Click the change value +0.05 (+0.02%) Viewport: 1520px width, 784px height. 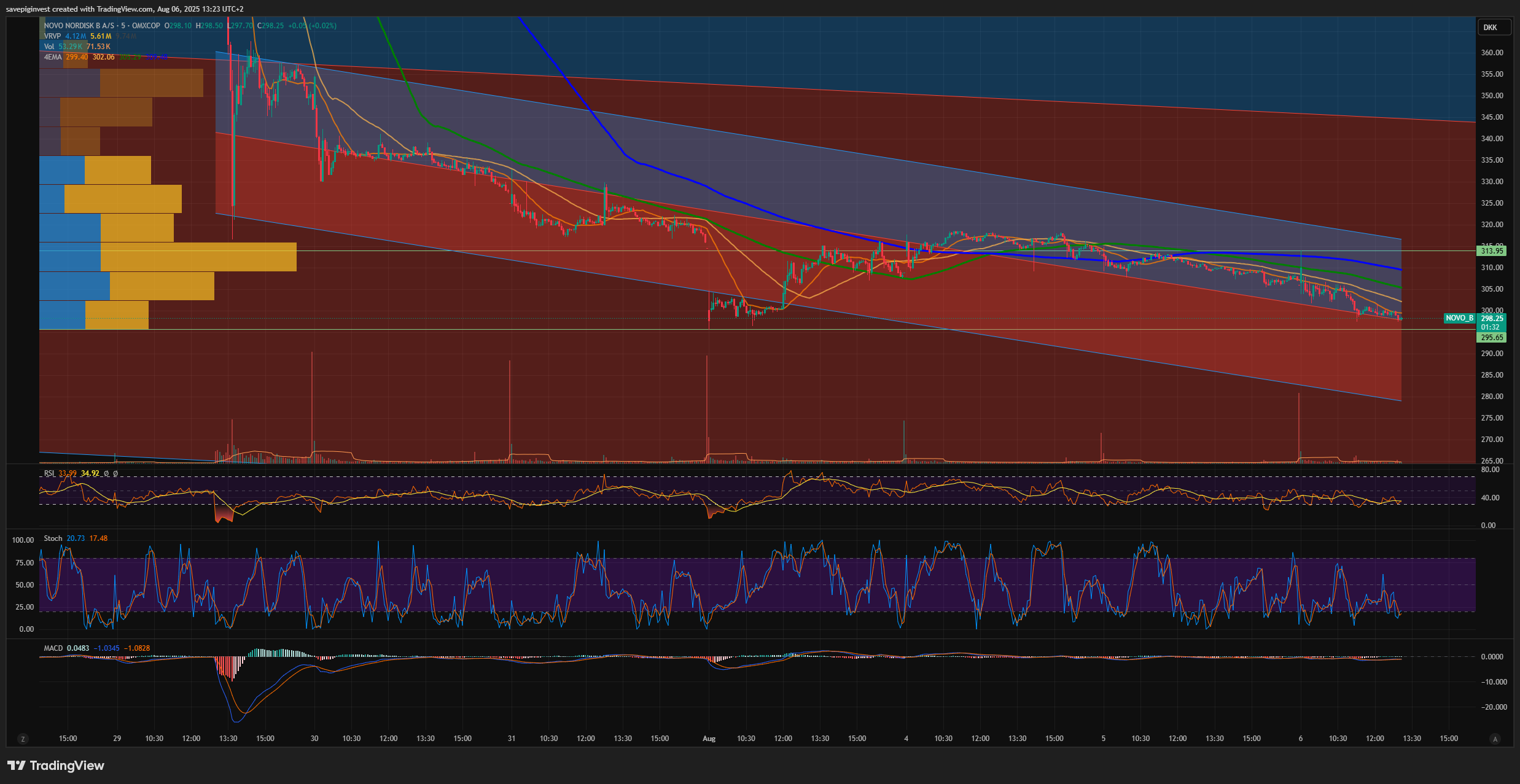click(x=313, y=26)
